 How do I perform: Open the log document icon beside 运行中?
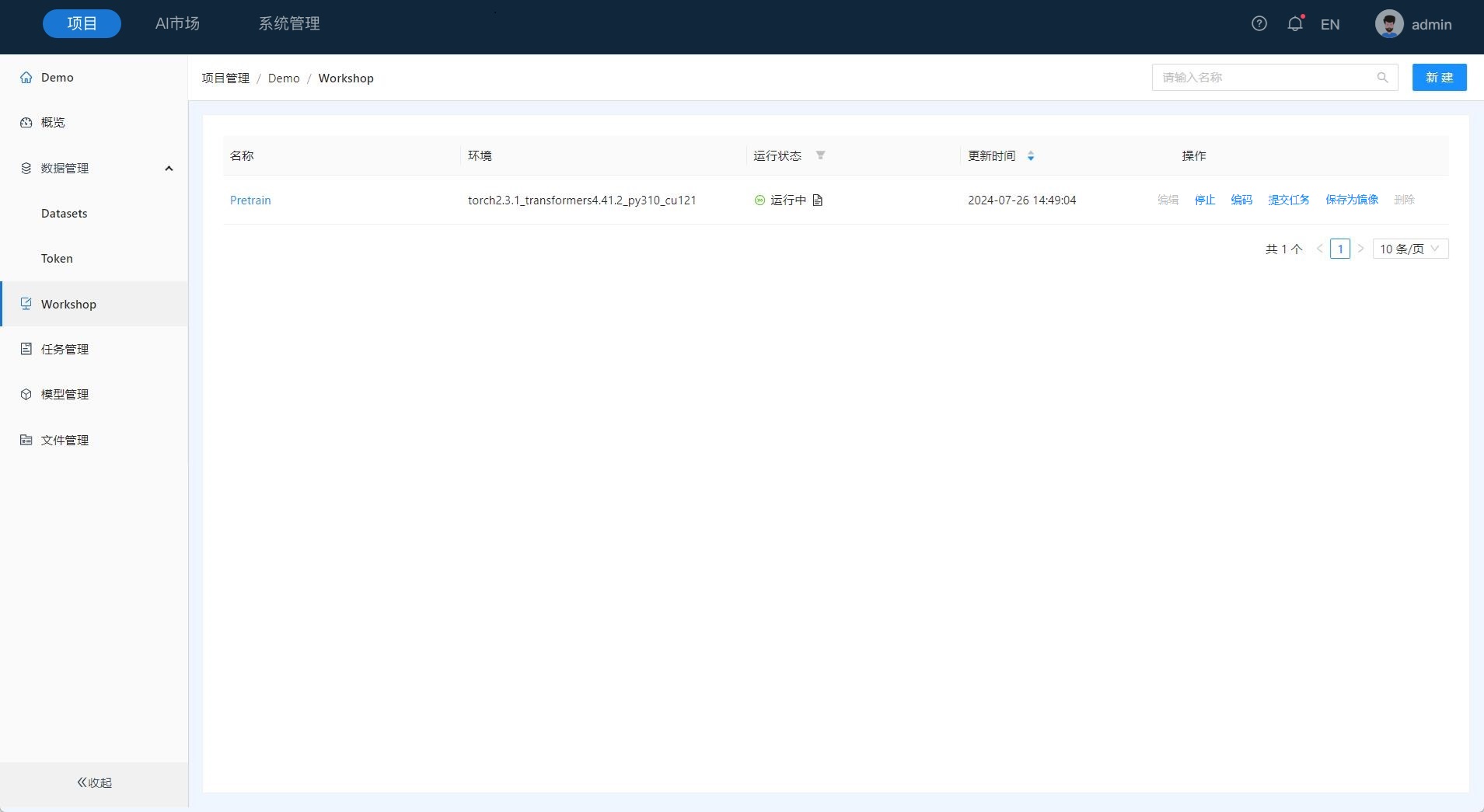(x=817, y=200)
